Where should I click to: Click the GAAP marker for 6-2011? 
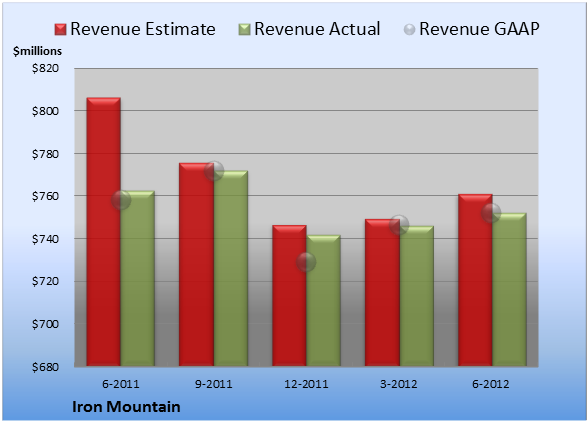(121, 200)
